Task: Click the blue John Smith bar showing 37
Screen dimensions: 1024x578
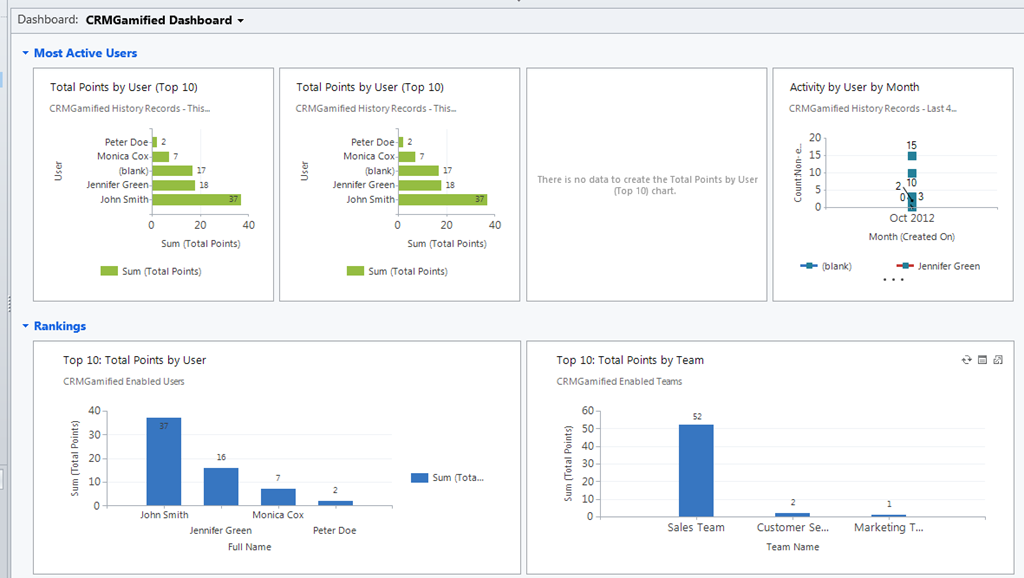Action: 164,461
